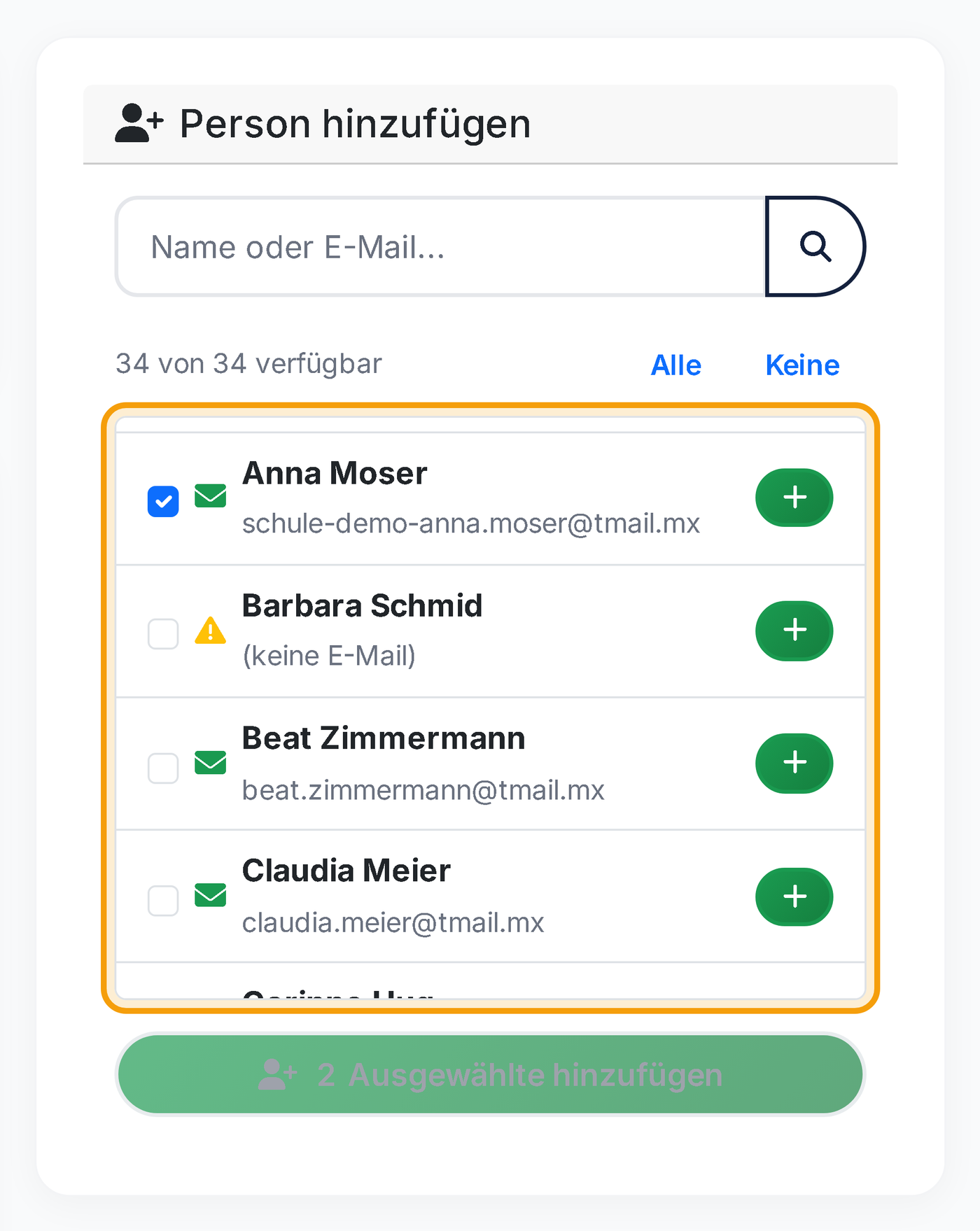Deselect everyone via Keine link
Screen dimensions: 980x1231
[802, 365]
